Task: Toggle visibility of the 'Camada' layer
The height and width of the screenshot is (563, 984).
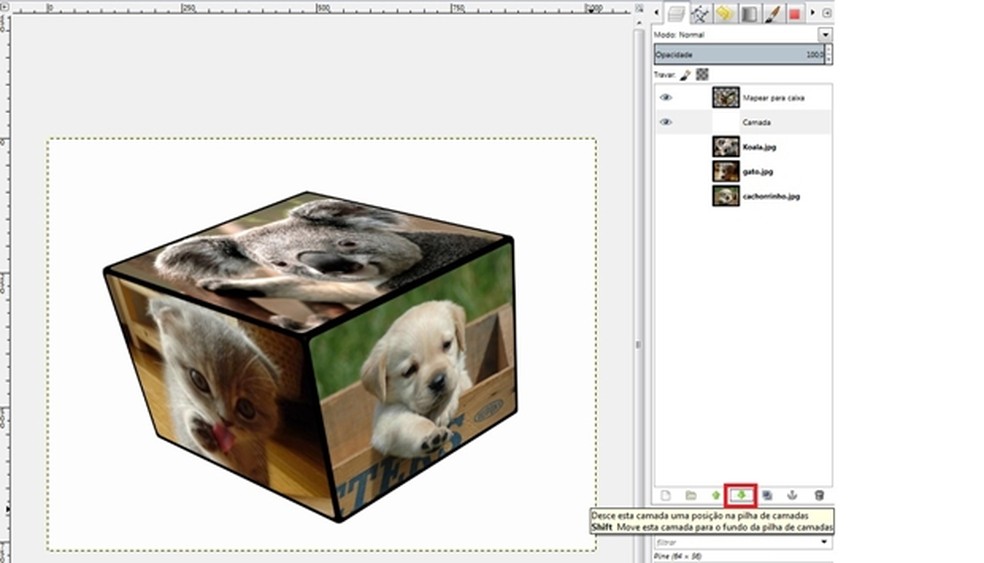Action: [x=666, y=122]
